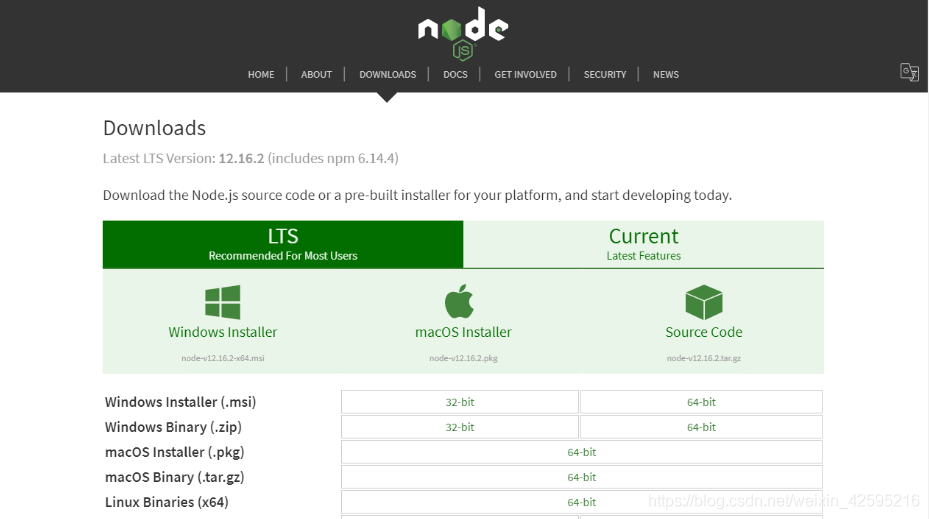Click the Windows Installer (.msi) row label
The height and width of the screenshot is (519, 929).
coord(180,402)
